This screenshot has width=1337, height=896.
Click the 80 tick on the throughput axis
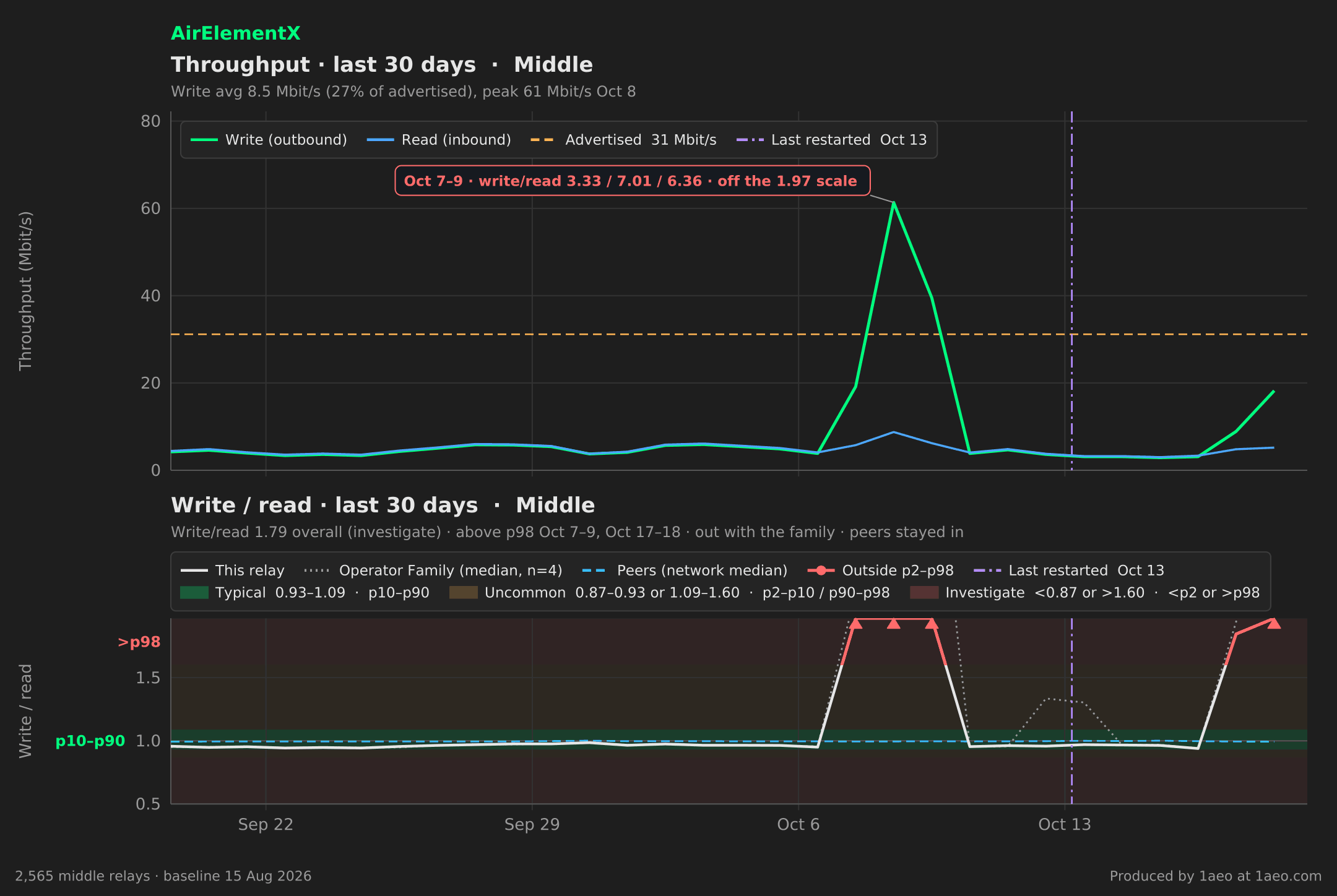[150, 121]
